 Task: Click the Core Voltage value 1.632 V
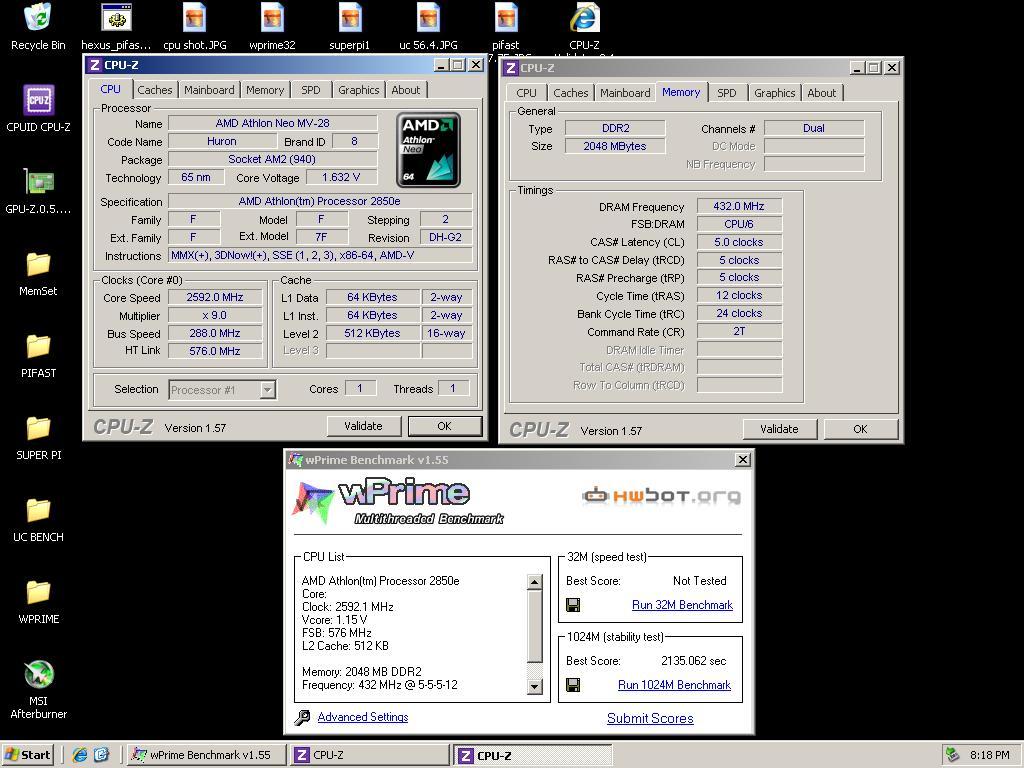click(x=341, y=178)
